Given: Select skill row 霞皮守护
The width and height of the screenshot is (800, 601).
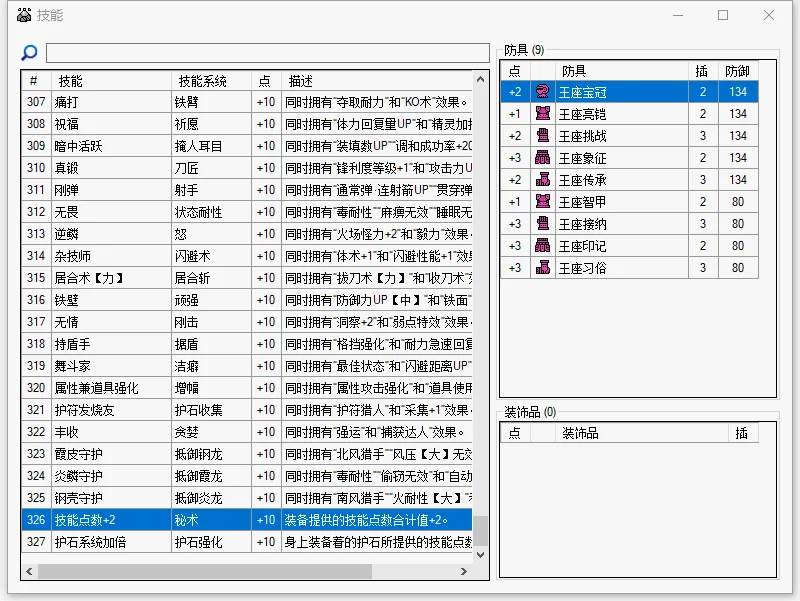Looking at the screenshot, I should tap(247, 454).
